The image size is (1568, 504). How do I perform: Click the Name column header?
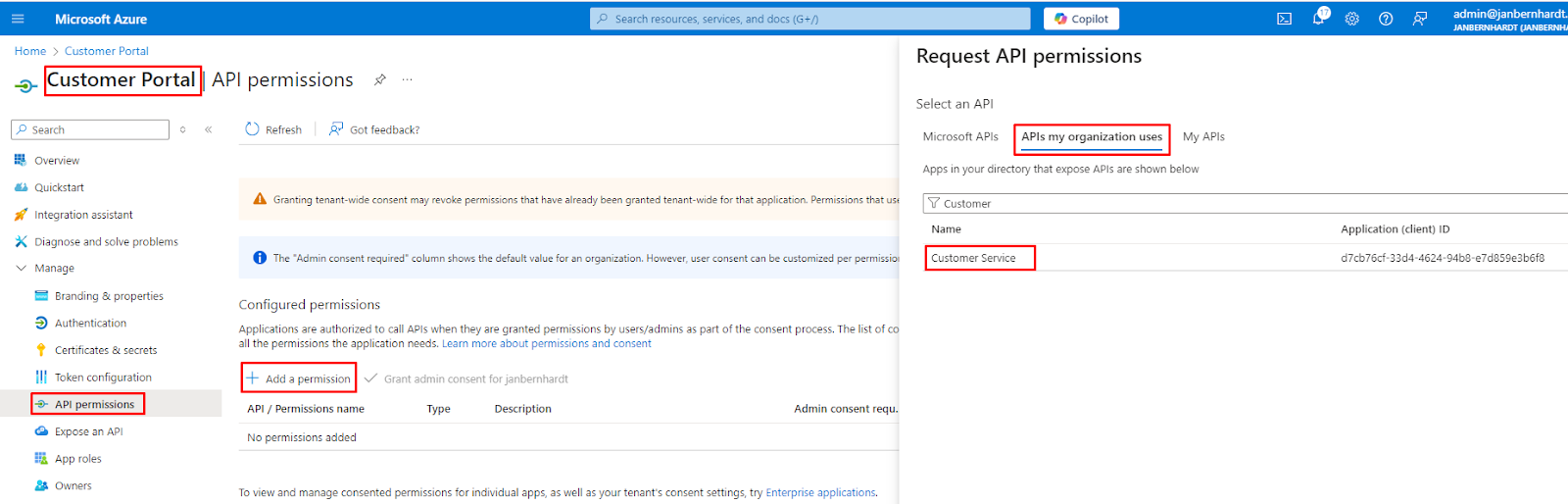tap(946, 228)
